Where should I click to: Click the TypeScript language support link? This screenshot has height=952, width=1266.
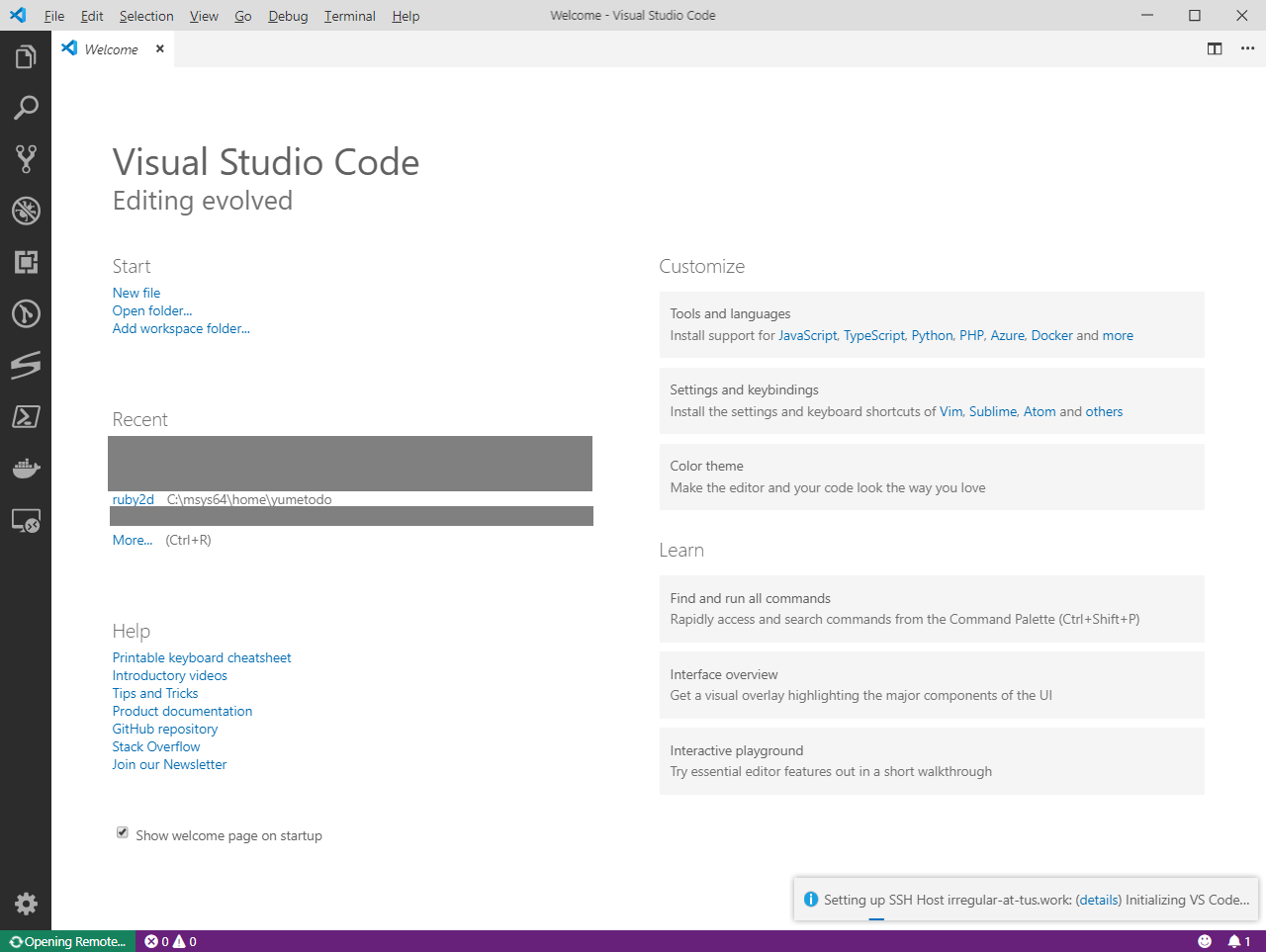[x=874, y=335]
